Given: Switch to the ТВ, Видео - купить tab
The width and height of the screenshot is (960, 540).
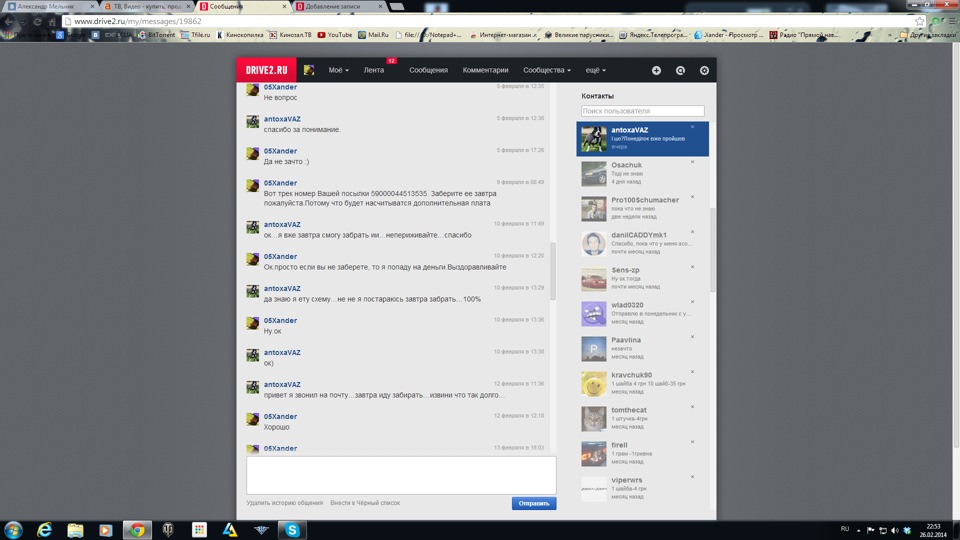Looking at the screenshot, I should pos(147,6).
